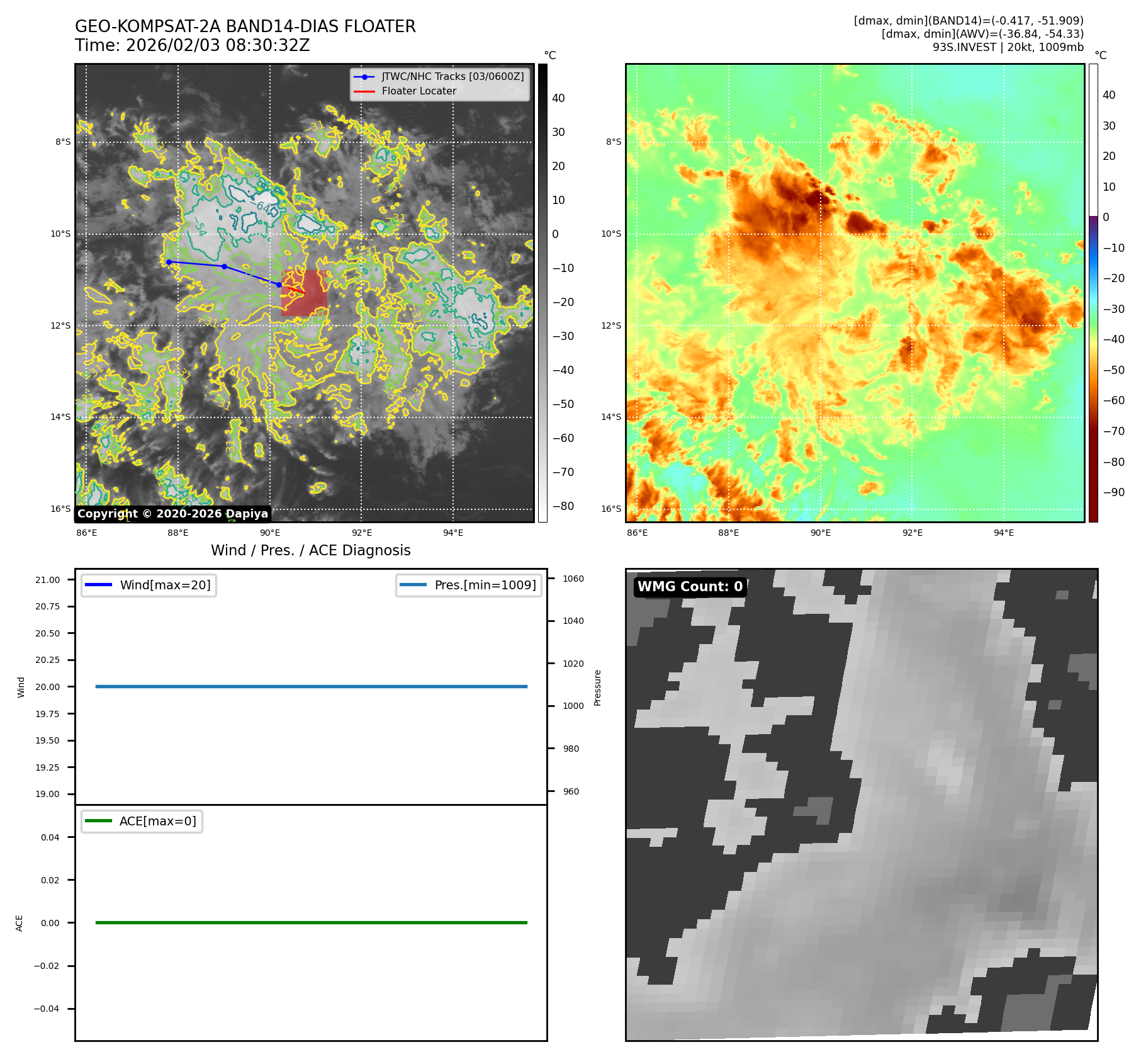Click the middle blue track point
The image size is (1141, 1064).
click(x=224, y=266)
